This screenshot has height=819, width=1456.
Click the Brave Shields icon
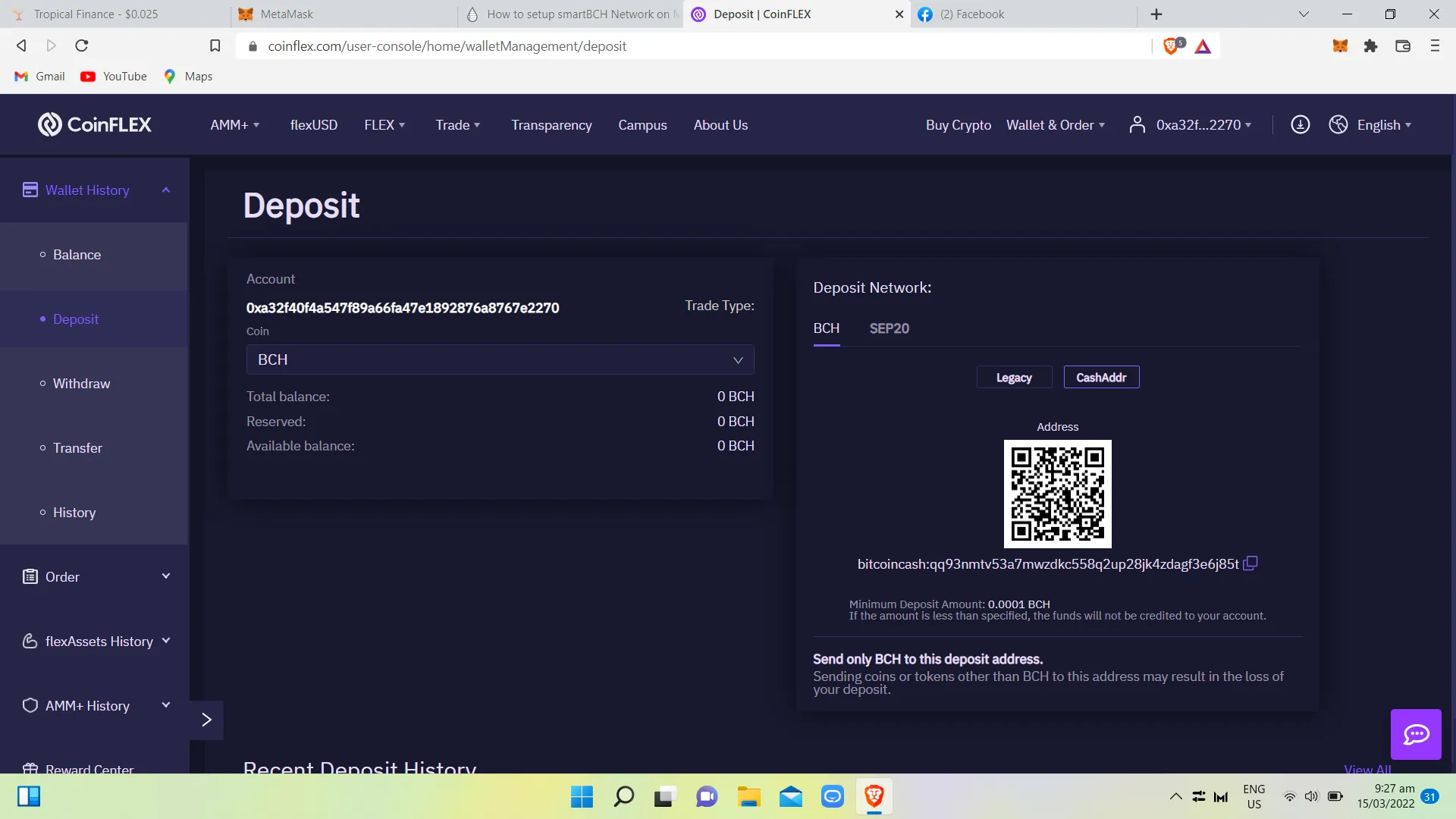tap(1172, 46)
